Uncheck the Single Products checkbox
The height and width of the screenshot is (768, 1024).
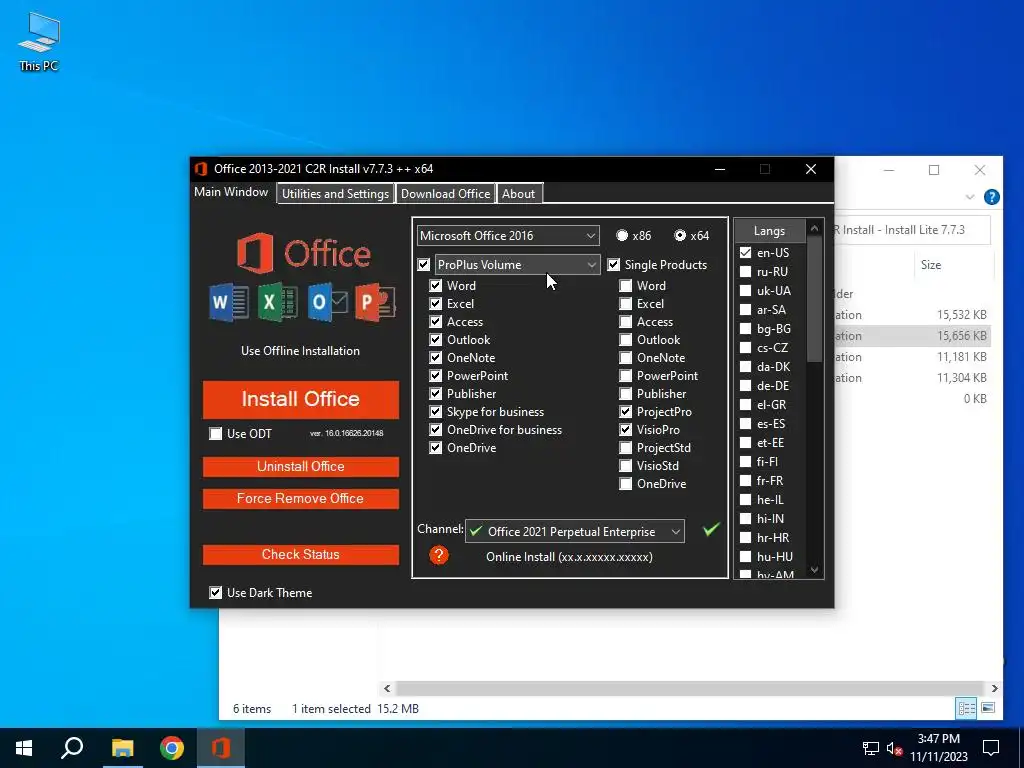click(614, 264)
